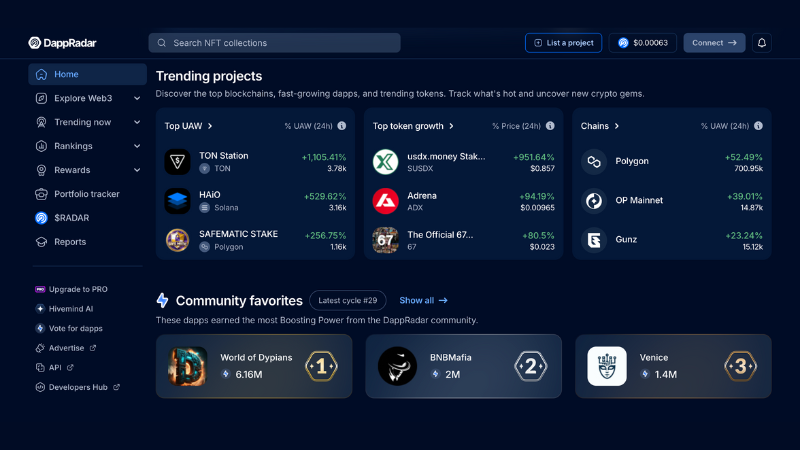800x450 pixels.
Task: Click the Adrena token logo
Action: pos(385,201)
